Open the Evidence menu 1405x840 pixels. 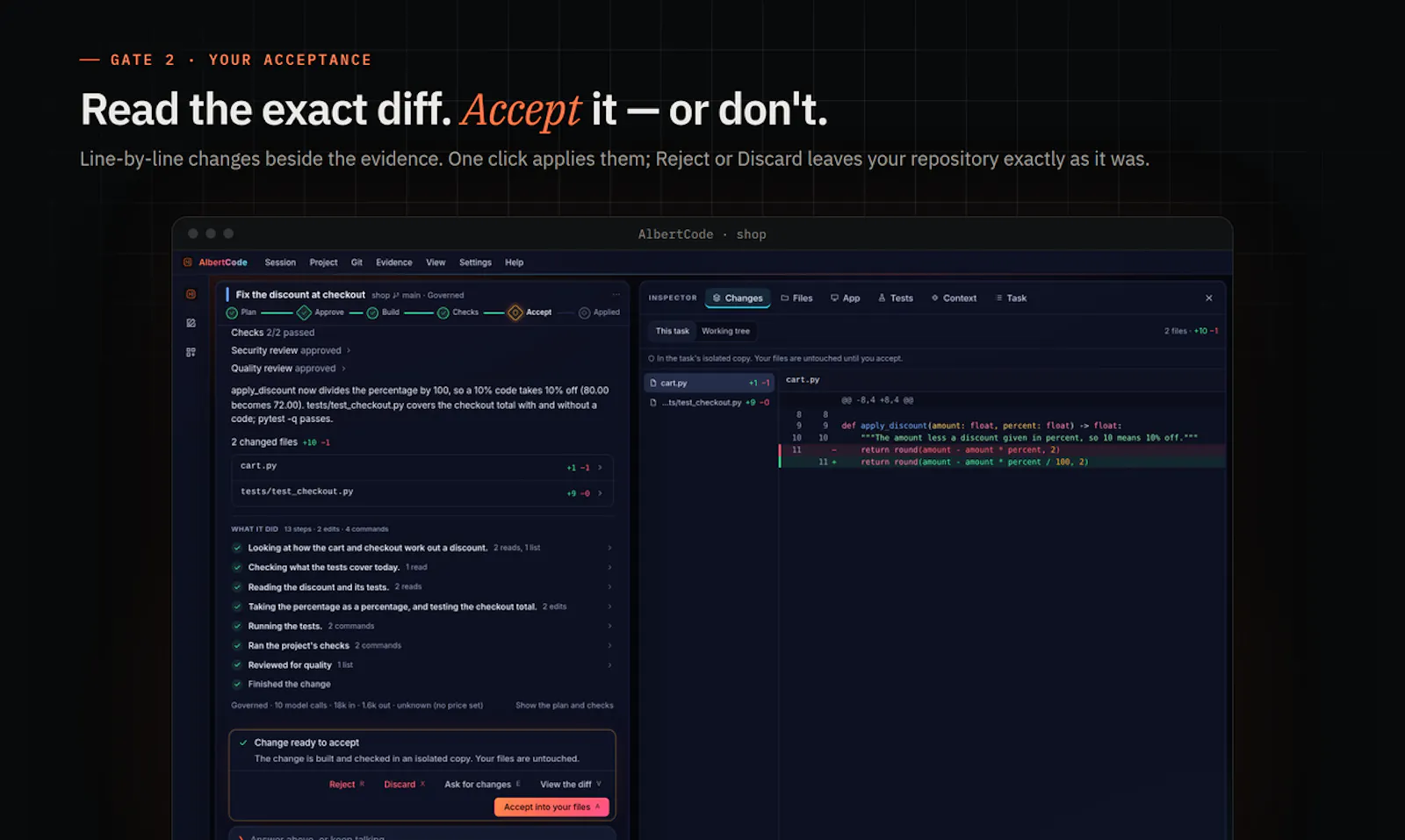tap(394, 262)
